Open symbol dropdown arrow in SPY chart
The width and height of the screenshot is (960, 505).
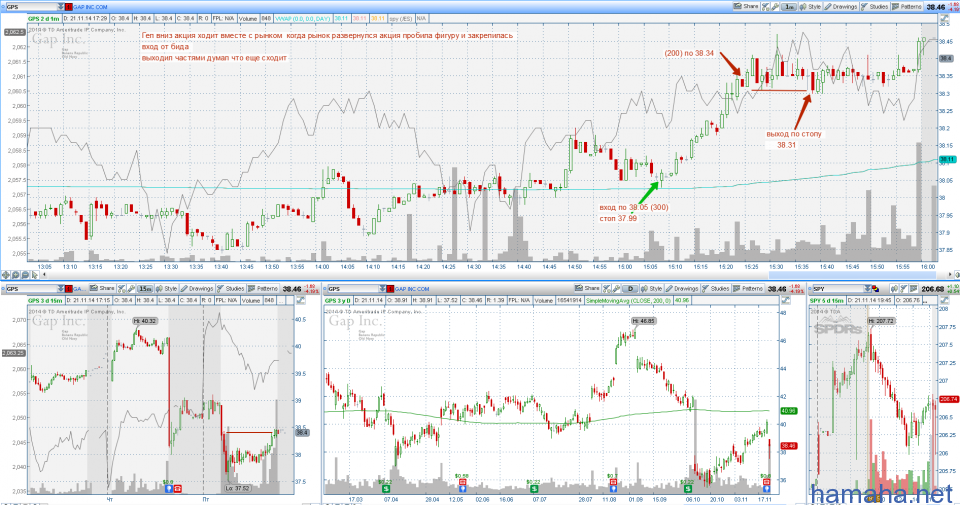tap(868, 289)
